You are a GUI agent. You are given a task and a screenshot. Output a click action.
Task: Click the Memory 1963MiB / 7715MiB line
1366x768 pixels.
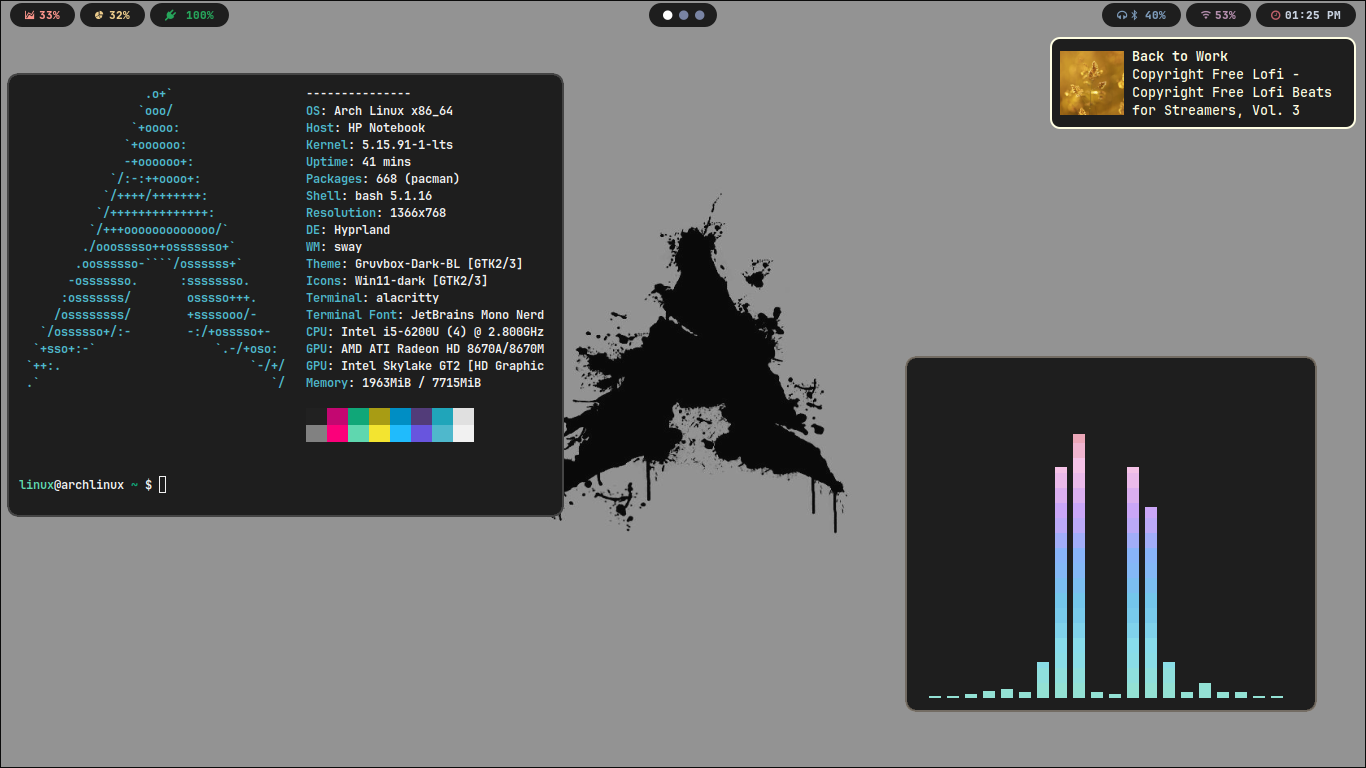tap(393, 383)
